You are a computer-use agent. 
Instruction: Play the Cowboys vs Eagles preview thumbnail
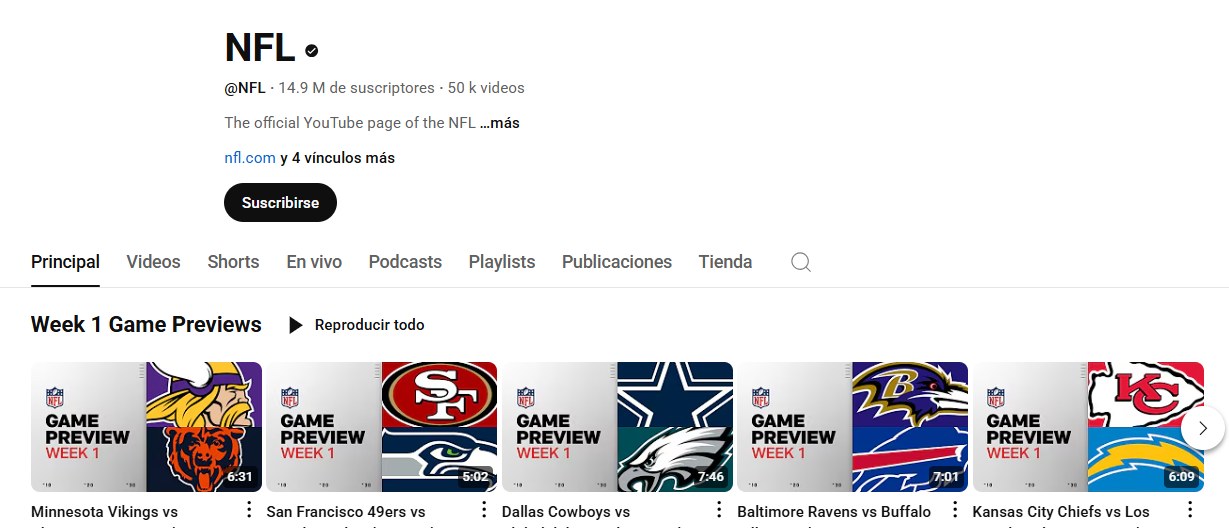[x=617, y=427]
